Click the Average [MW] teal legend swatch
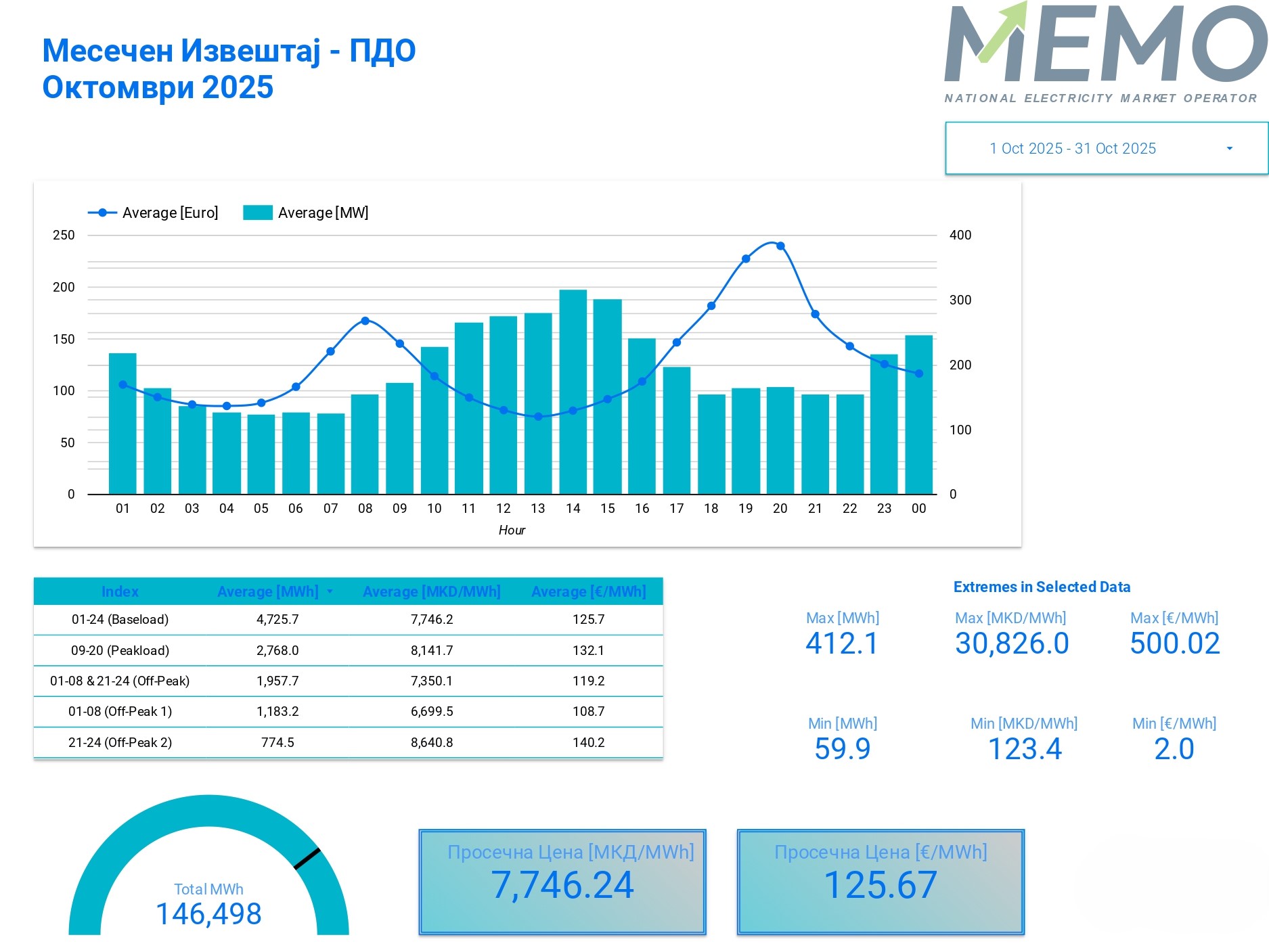Image resolution: width=1269 pixels, height=952 pixels. (257, 212)
